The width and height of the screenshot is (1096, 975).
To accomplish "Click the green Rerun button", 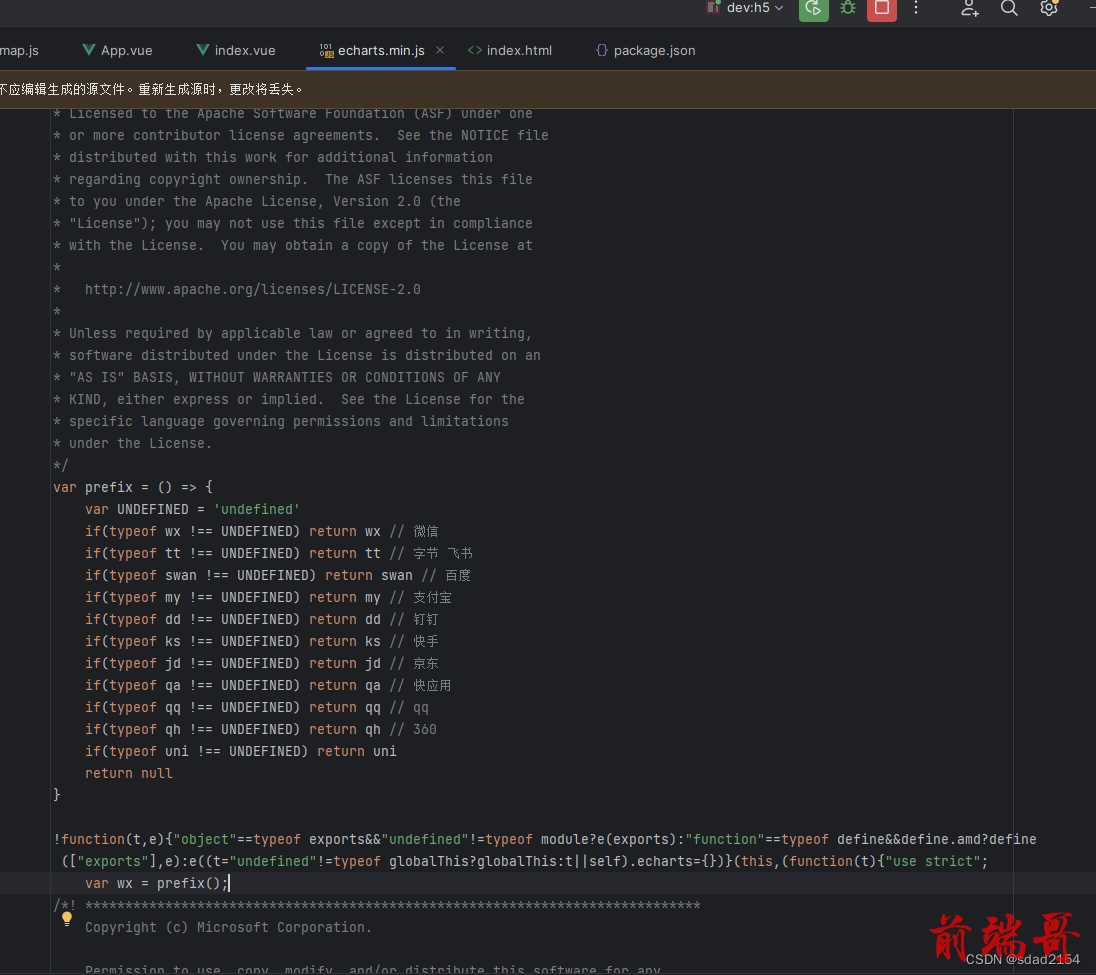I will (814, 8).
